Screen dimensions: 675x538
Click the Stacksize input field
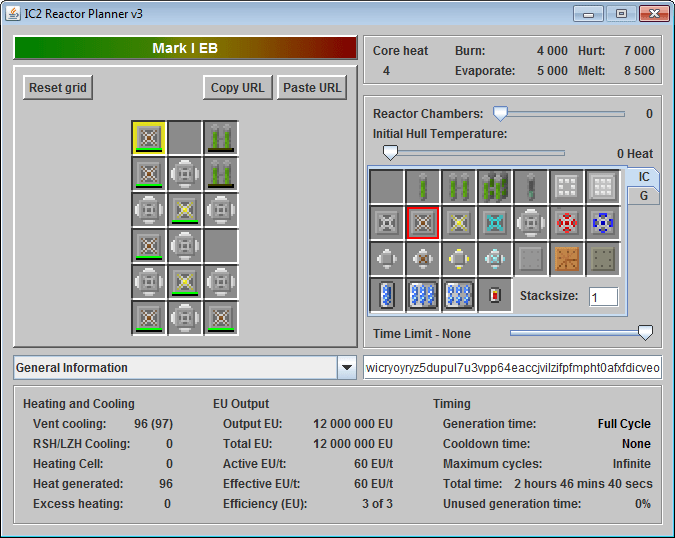coord(603,297)
